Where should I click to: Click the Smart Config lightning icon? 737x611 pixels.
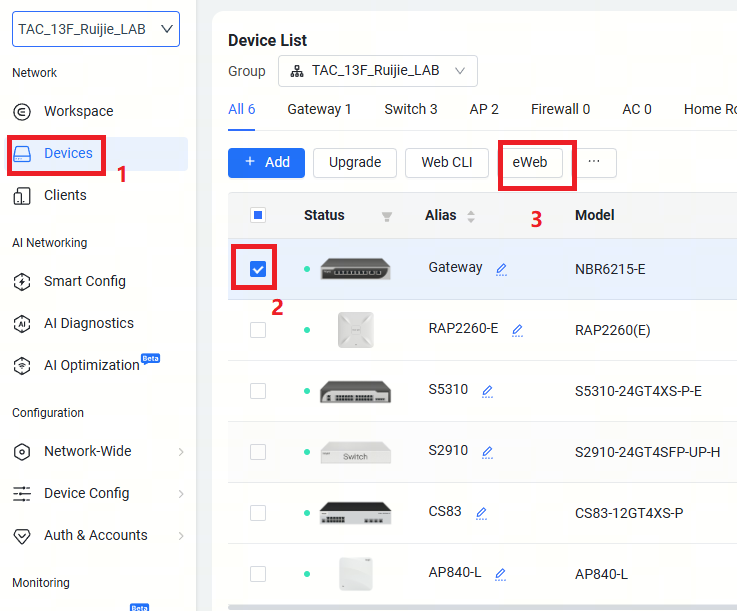click(22, 282)
